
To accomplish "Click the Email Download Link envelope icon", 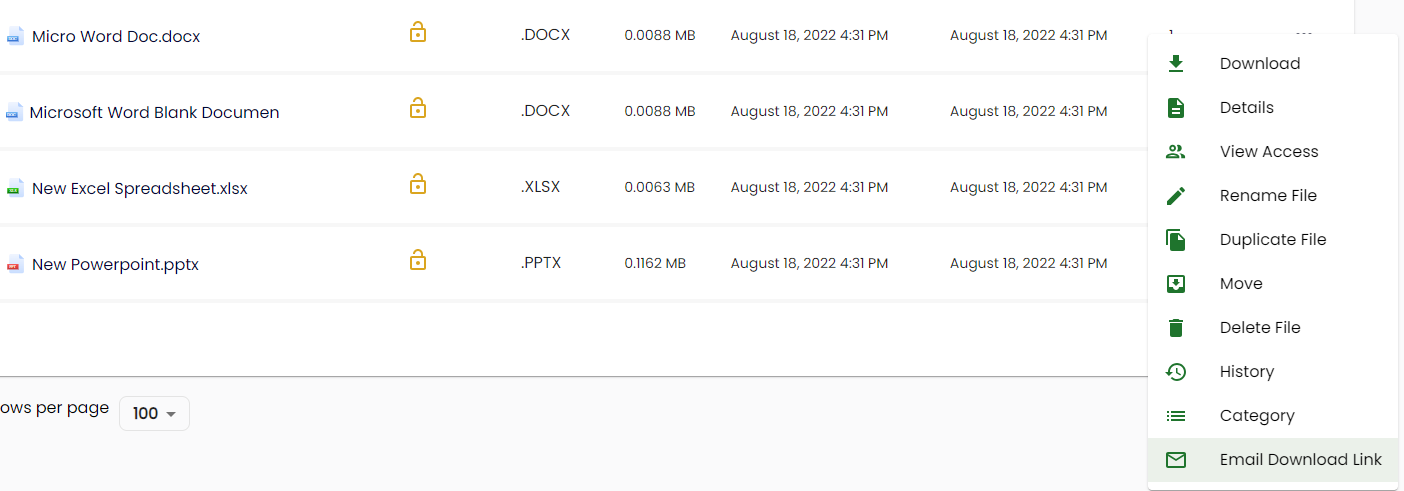I will [x=1176, y=459].
